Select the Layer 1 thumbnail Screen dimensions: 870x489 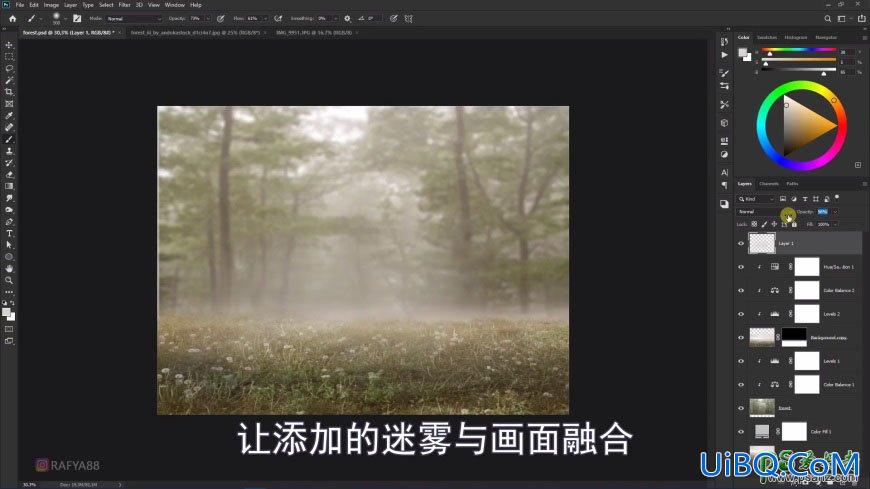pyautogui.click(x=762, y=243)
